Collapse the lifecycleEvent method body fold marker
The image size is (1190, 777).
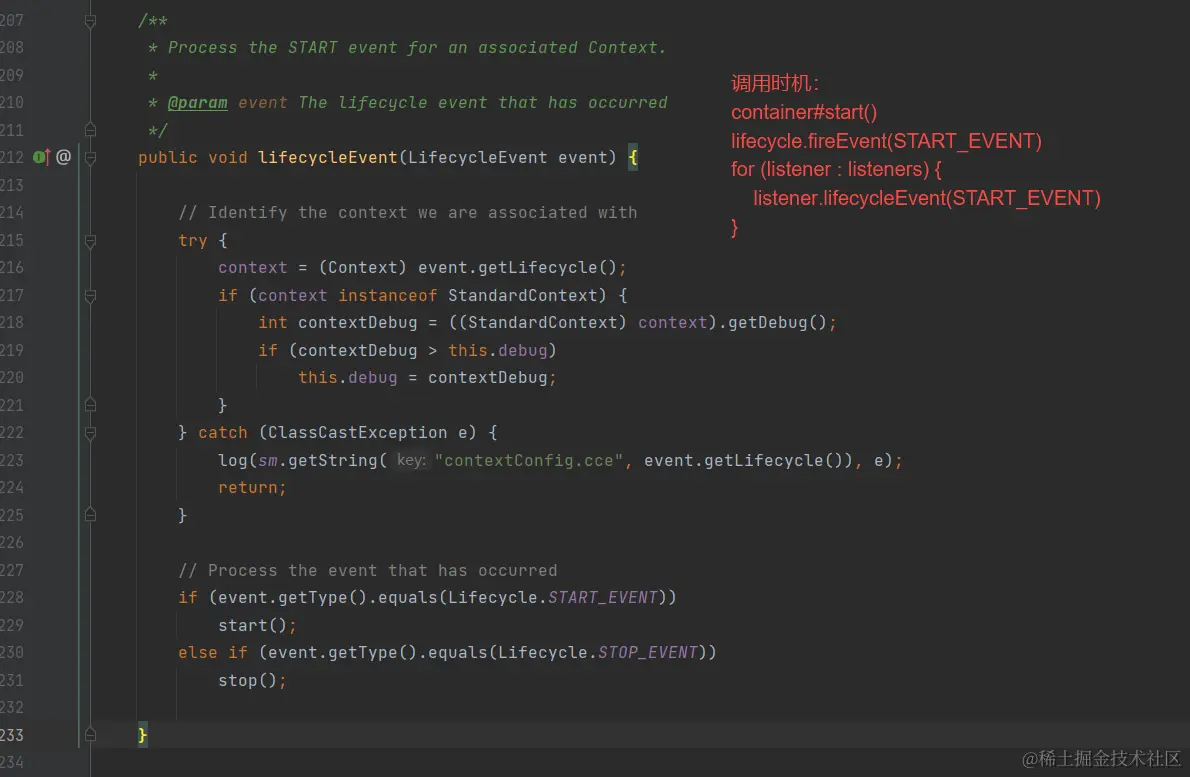pos(90,158)
